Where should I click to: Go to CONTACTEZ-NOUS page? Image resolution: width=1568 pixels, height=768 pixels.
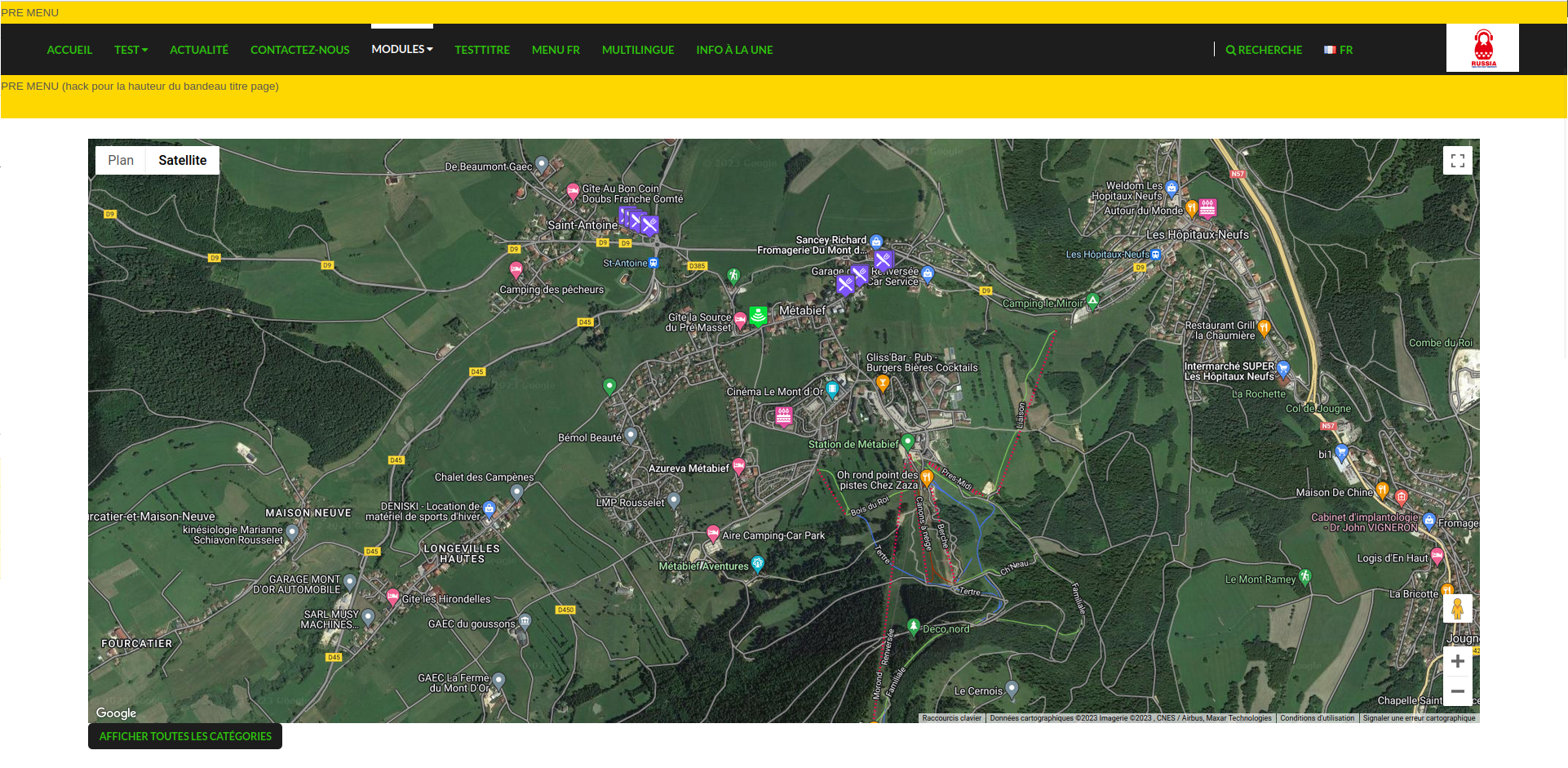[x=299, y=50]
